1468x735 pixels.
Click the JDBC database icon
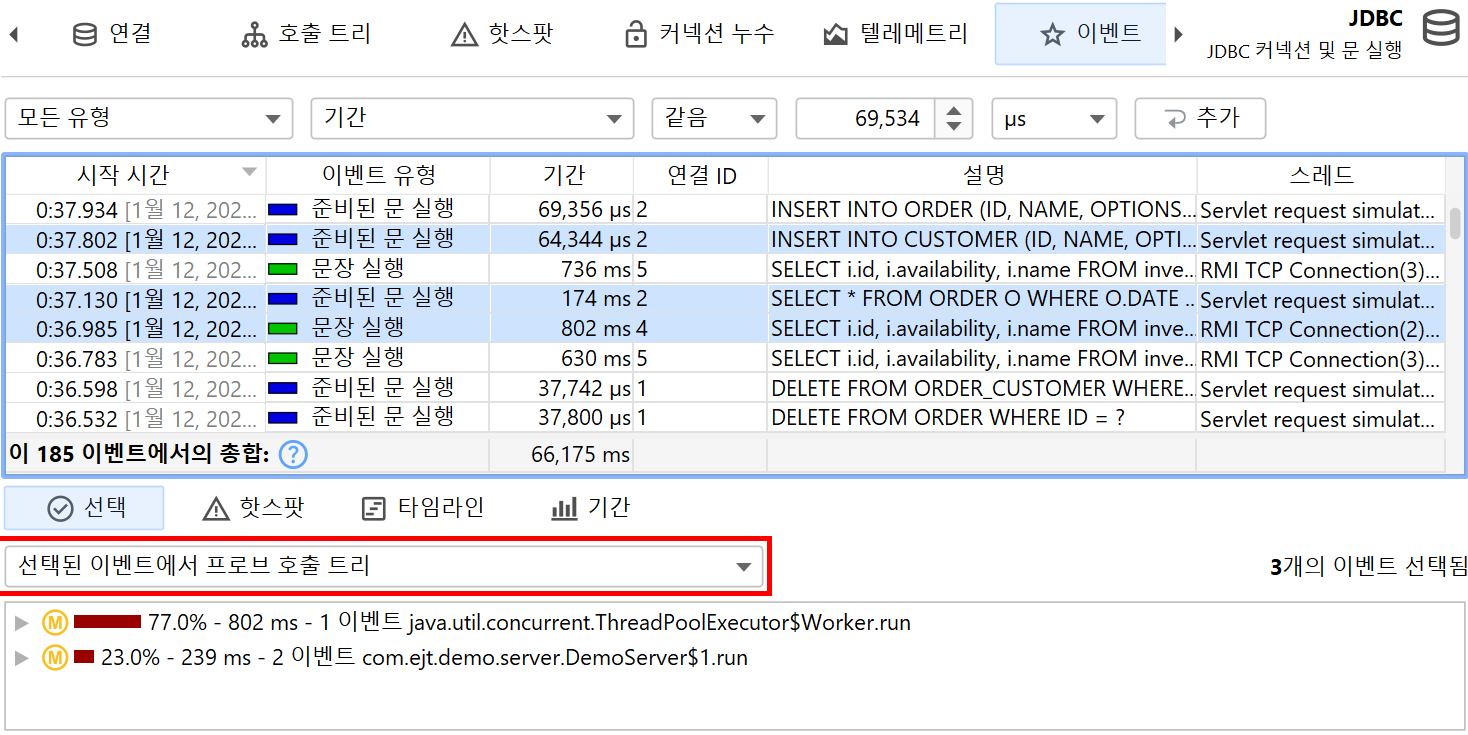click(1440, 28)
